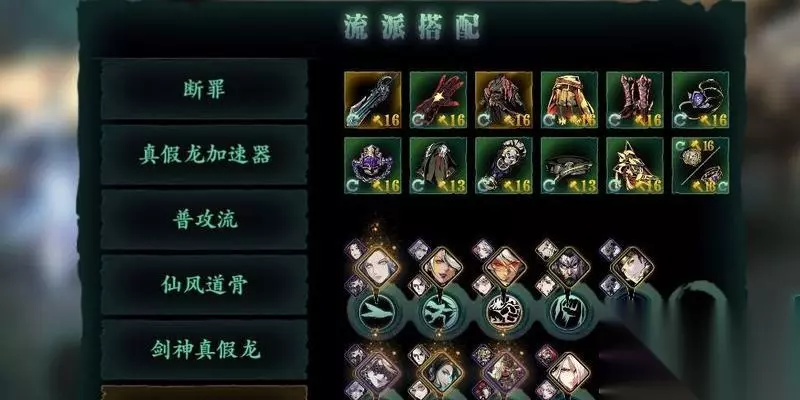Select the red gloves equipment icon

438,100
